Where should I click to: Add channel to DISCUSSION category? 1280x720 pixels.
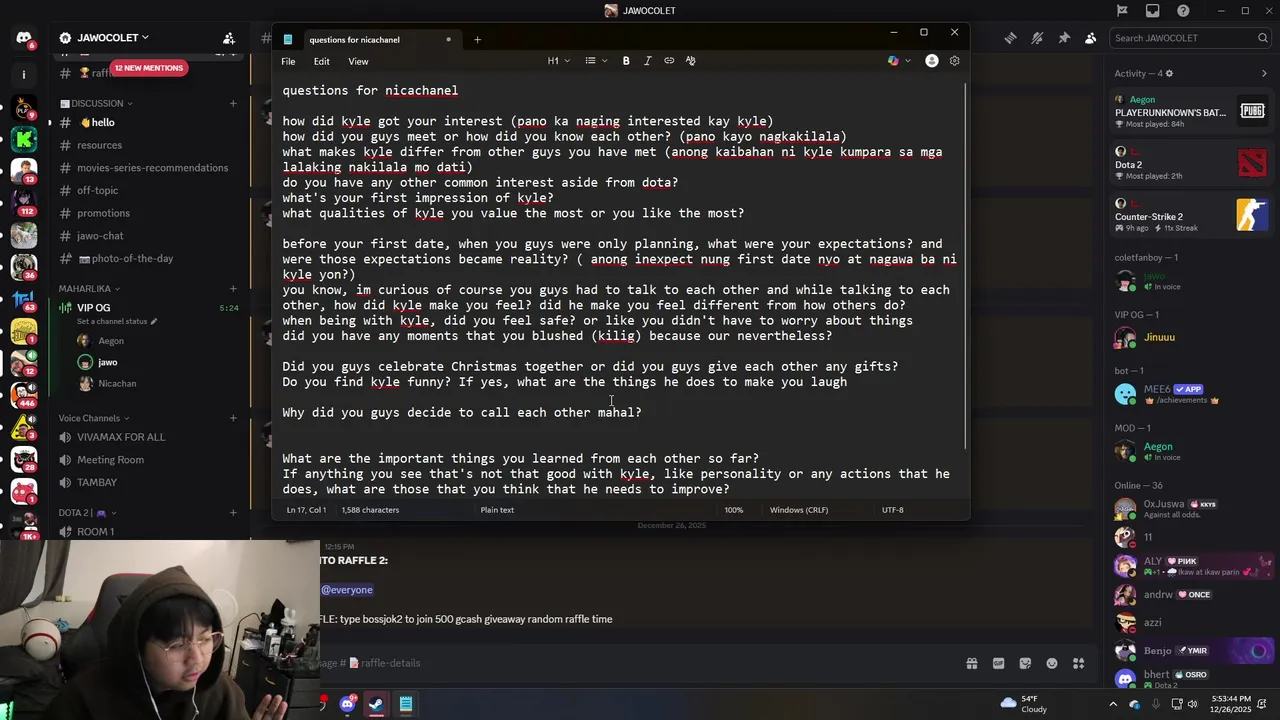click(233, 103)
